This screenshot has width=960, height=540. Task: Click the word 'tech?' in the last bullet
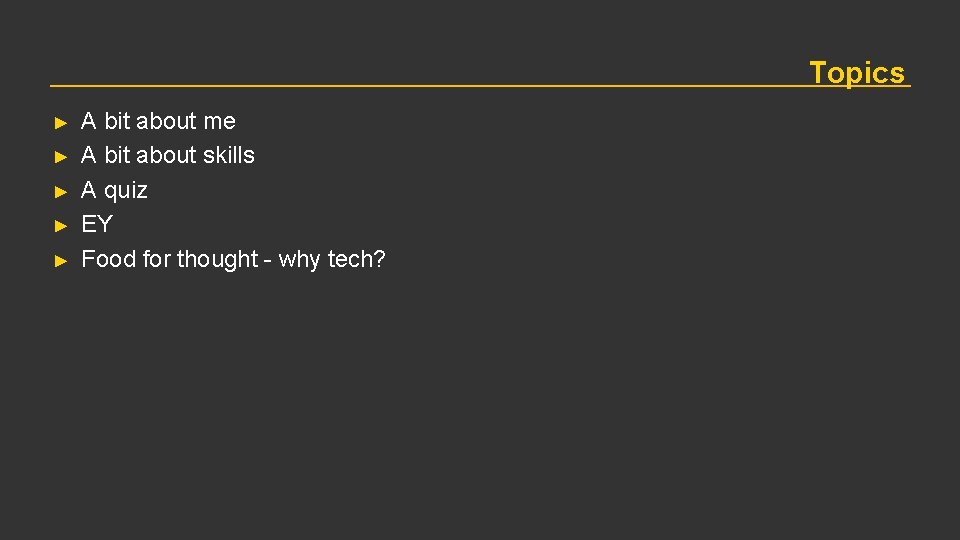356,260
